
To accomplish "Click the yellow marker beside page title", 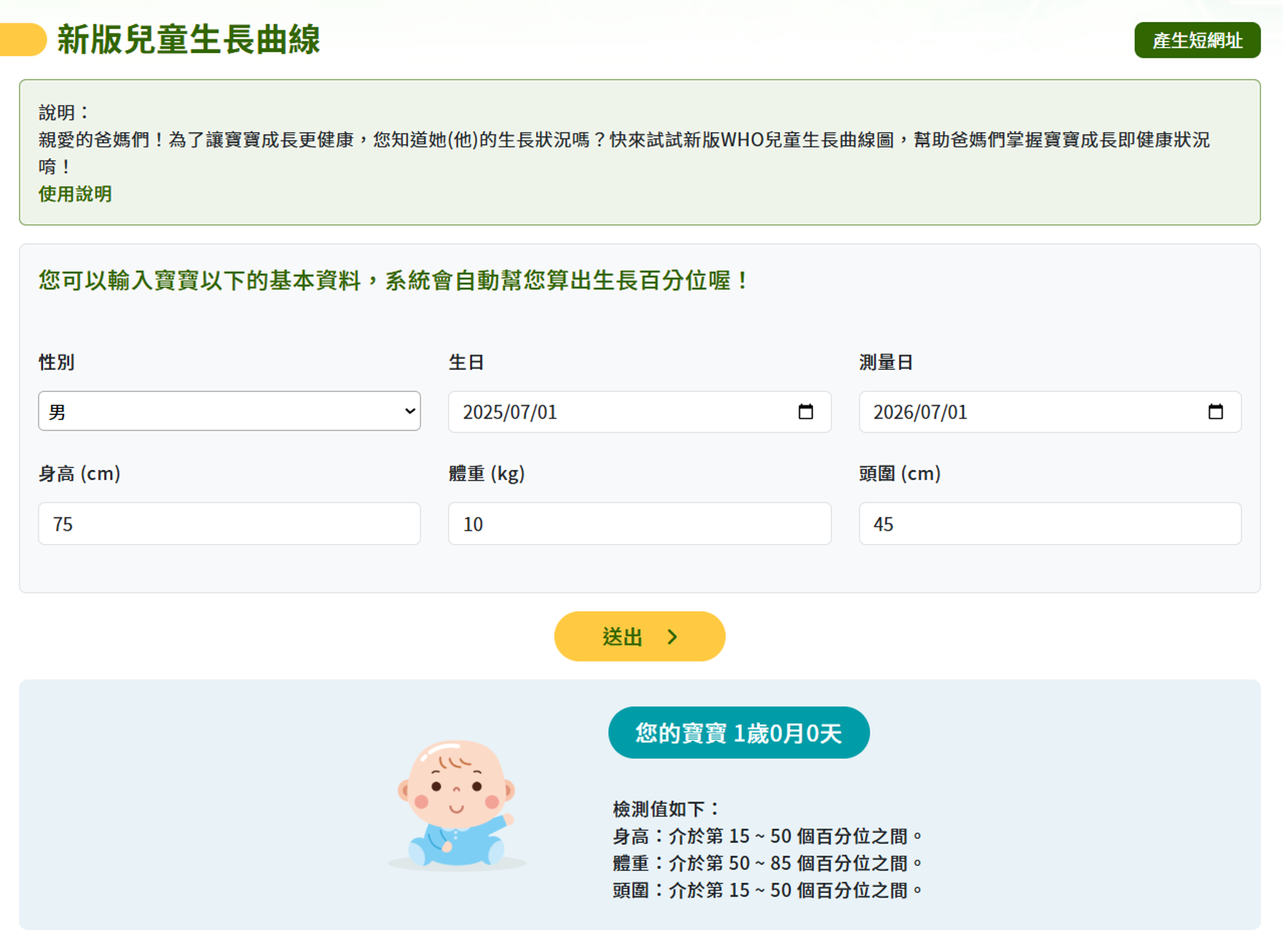I will pos(23,39).
